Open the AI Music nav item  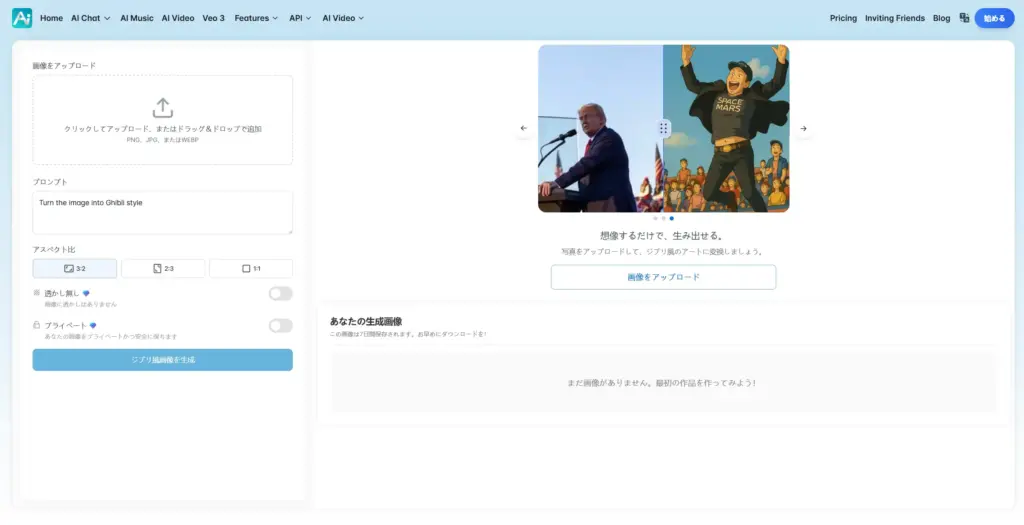tap(136, 18)
